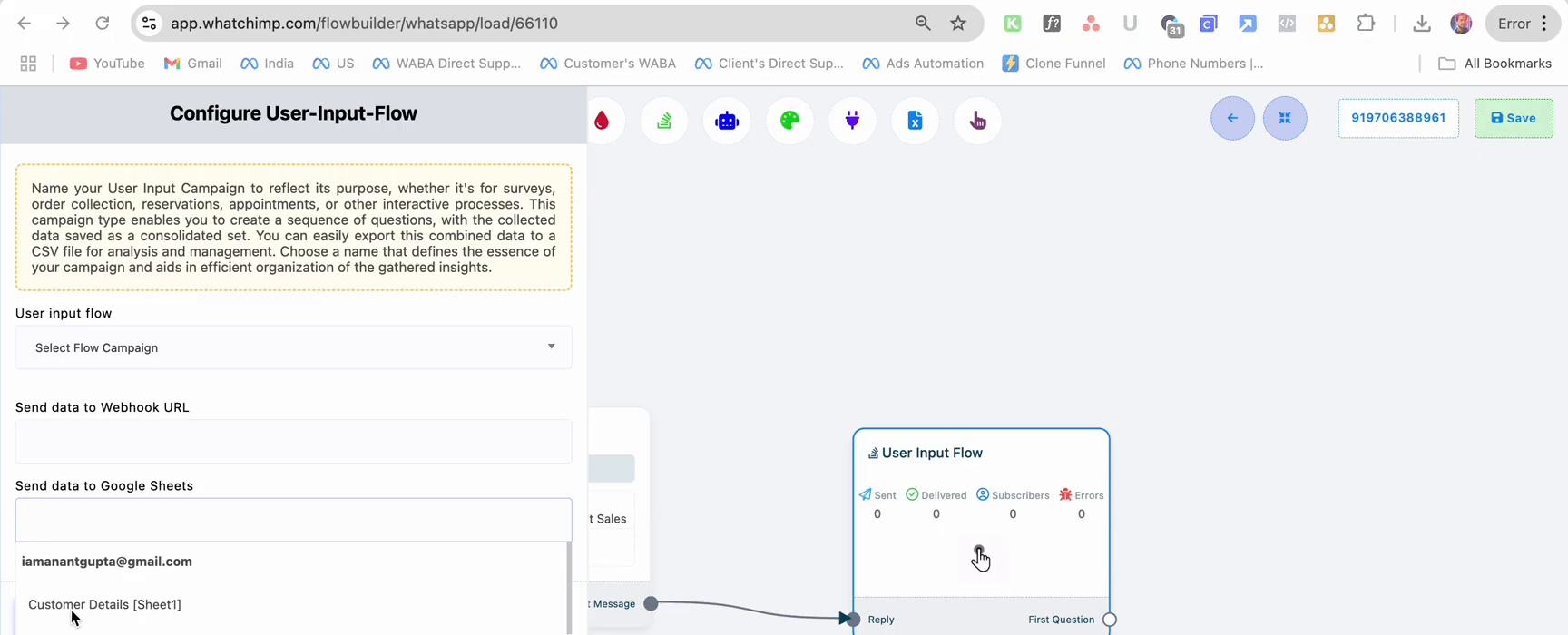Image resolution: width=1568 pixels, height=635 pixels.
Task: Open the green K extension icon
Action: point(1013,24)
